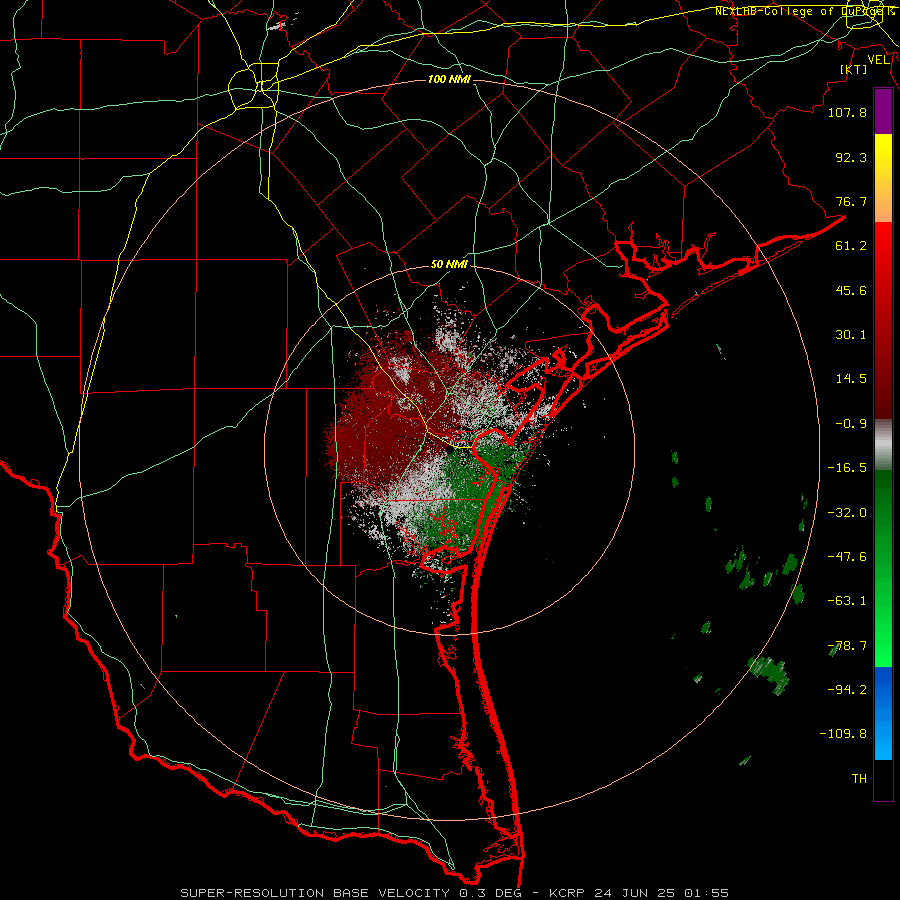Click the 14.5 velocity scale value
The width and height of the screenshot is (900, 900).
[x=851, y=379]
